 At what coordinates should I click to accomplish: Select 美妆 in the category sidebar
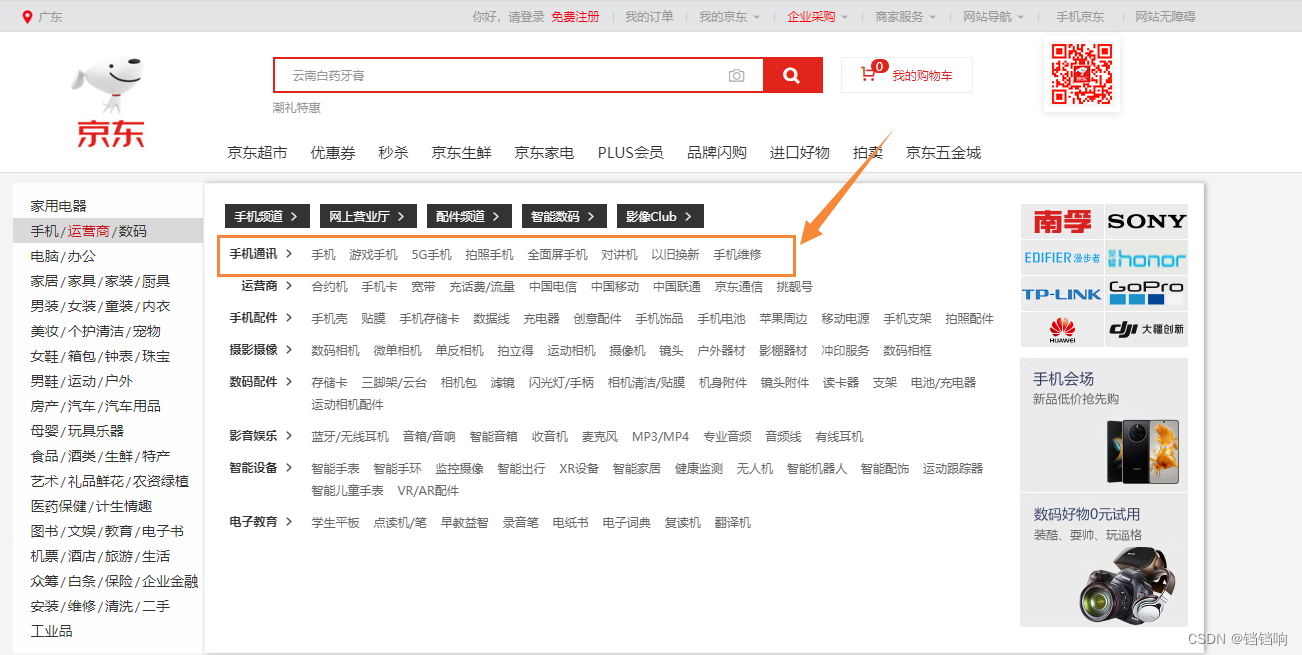point(45,331)
